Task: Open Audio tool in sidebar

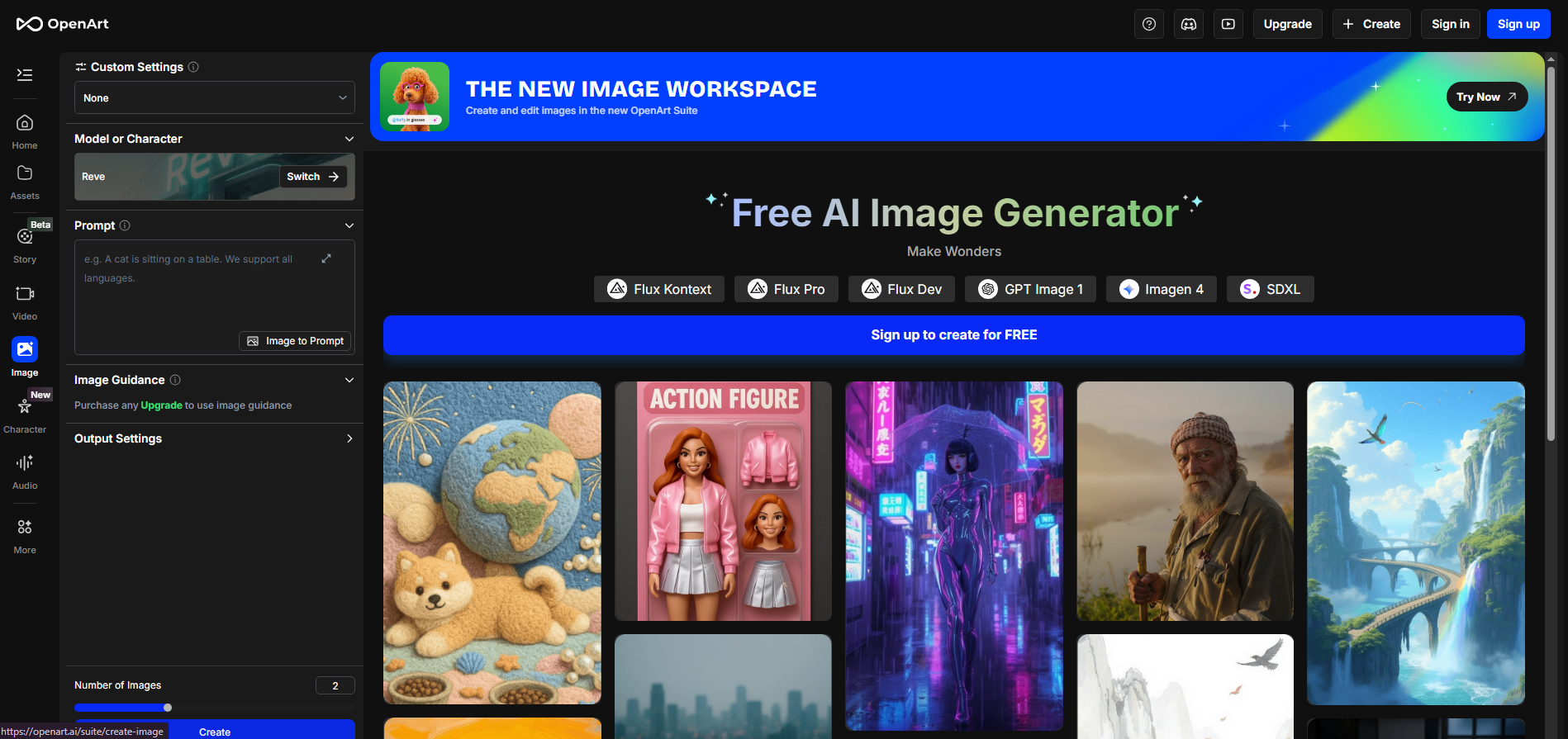Action: pyautogui.click(x=25, y=471)
